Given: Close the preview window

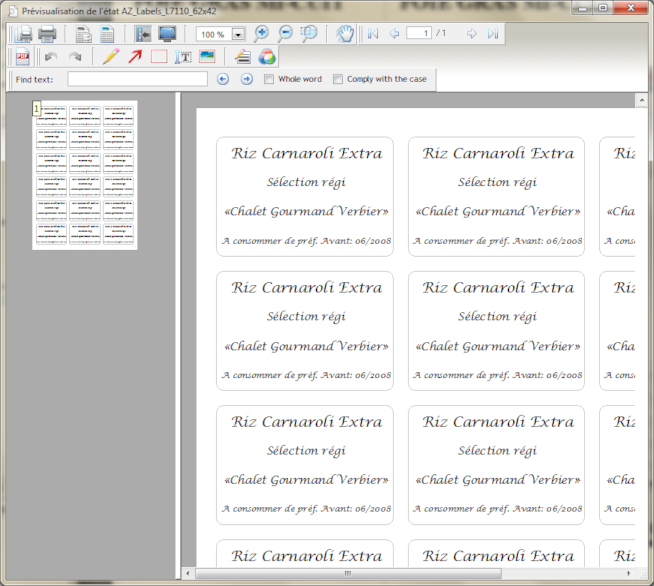Looking at the screenshot, I should (630, 8).
